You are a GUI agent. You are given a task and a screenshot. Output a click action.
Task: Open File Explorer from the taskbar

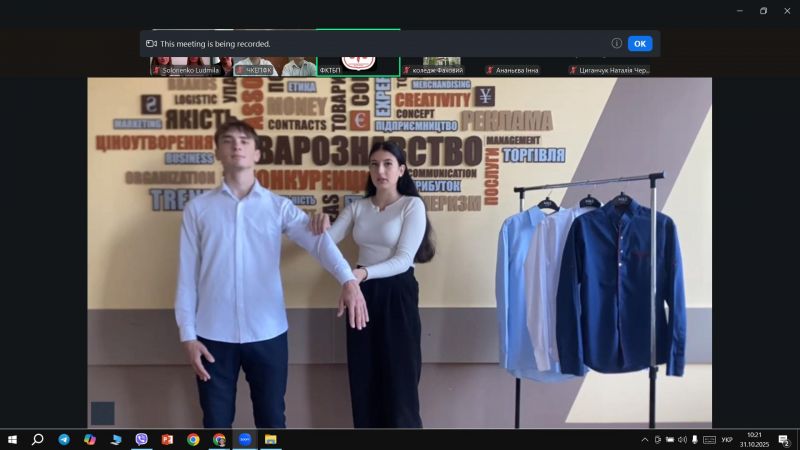pyautogui.click(x=270, y=439)
